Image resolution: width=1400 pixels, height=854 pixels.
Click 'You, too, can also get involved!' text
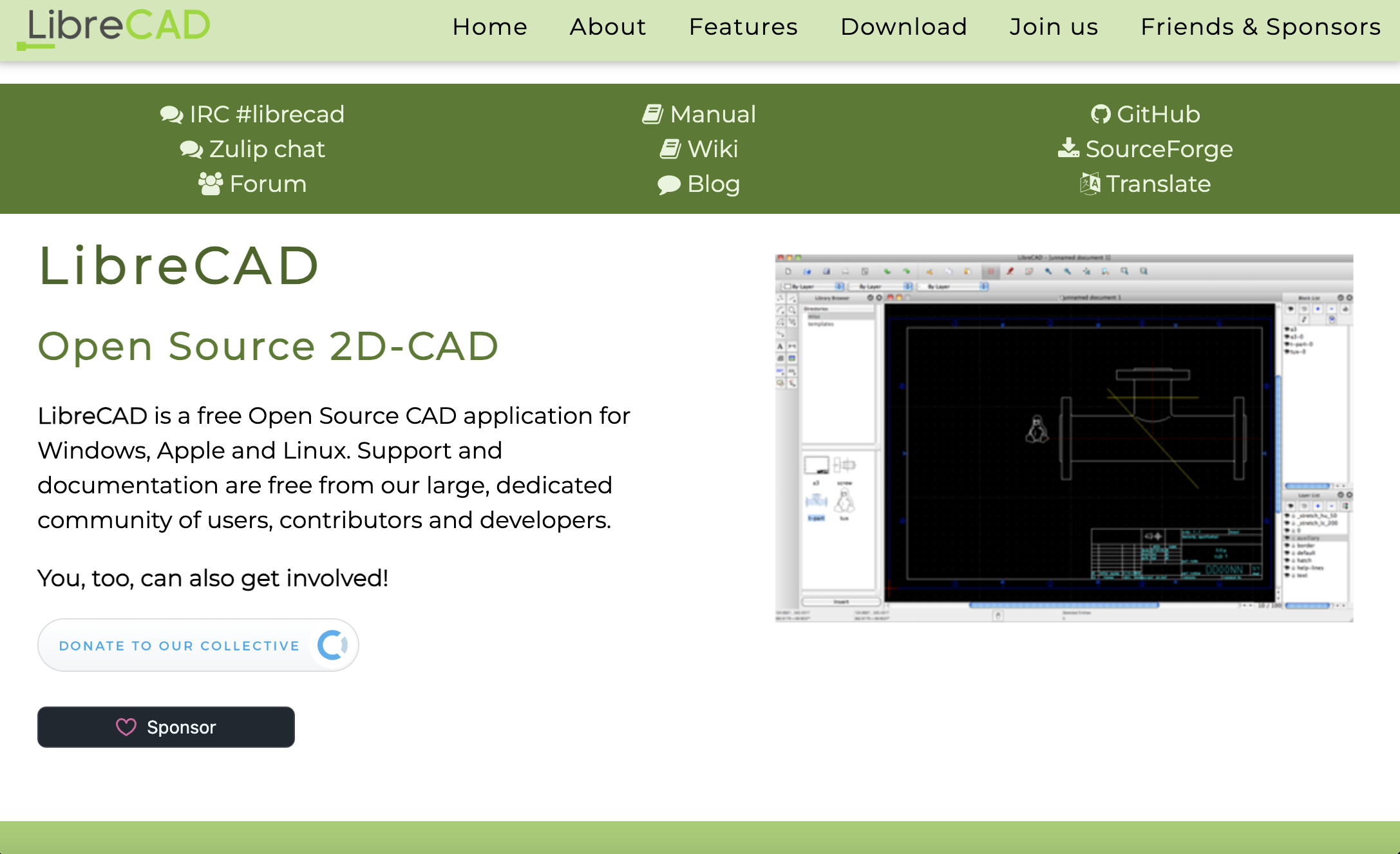[x=213, y=578]
